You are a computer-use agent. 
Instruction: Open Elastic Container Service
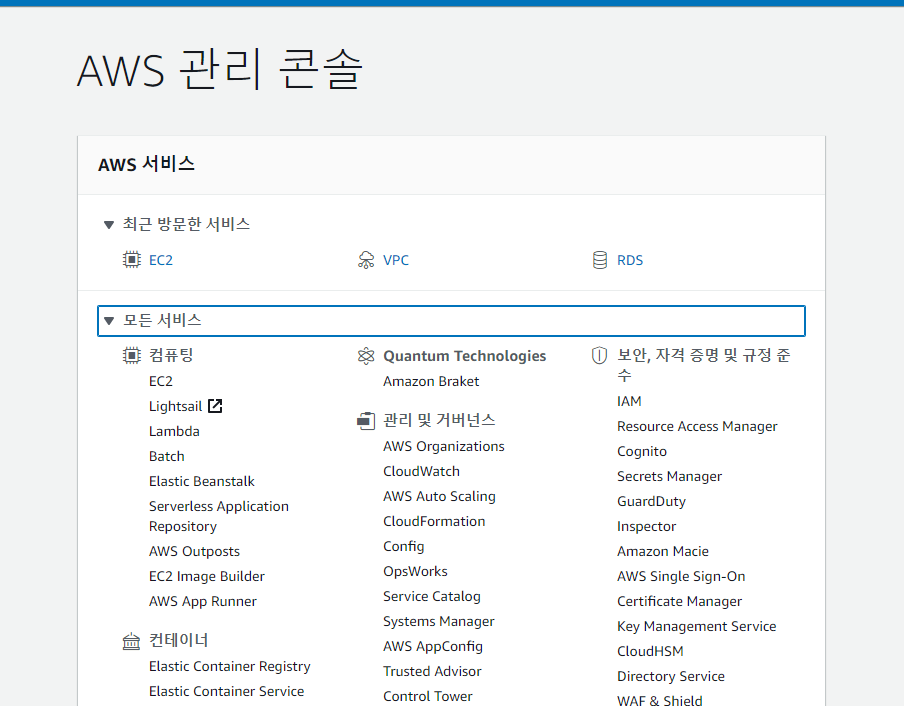[x=226, y=691]
